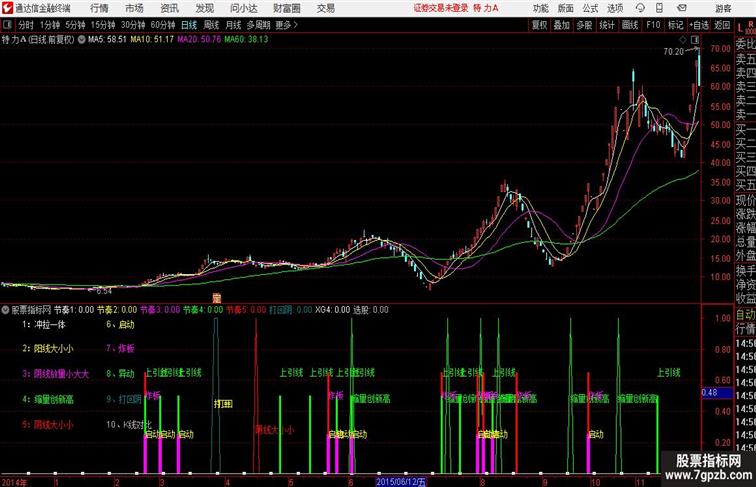The width and height of the screenshot is (756, 487).
Task: Click the 返回 back button
Action: tap(722, 25)
